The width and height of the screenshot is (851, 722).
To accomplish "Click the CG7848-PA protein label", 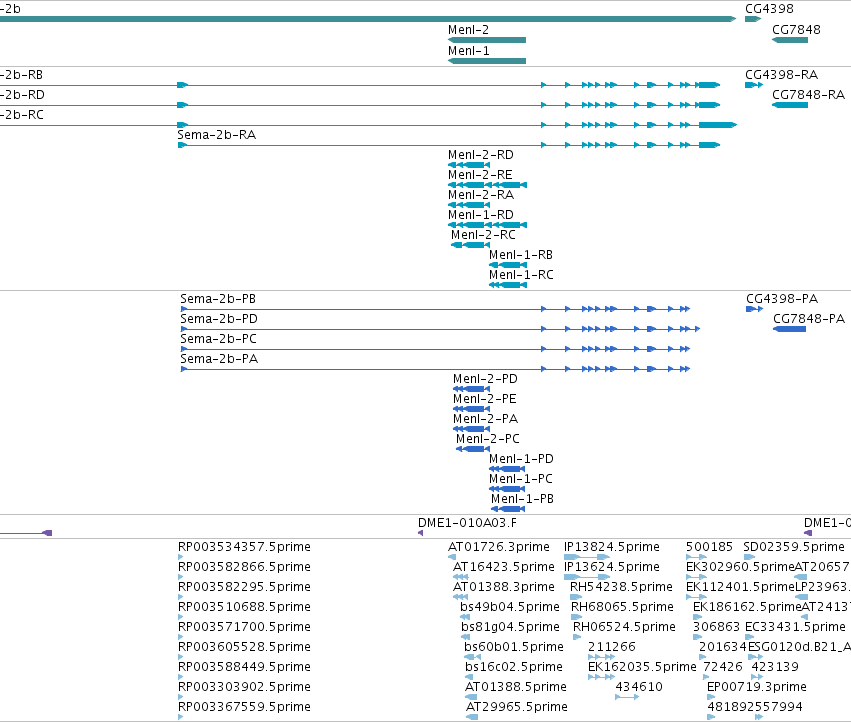I will [809, 319].
